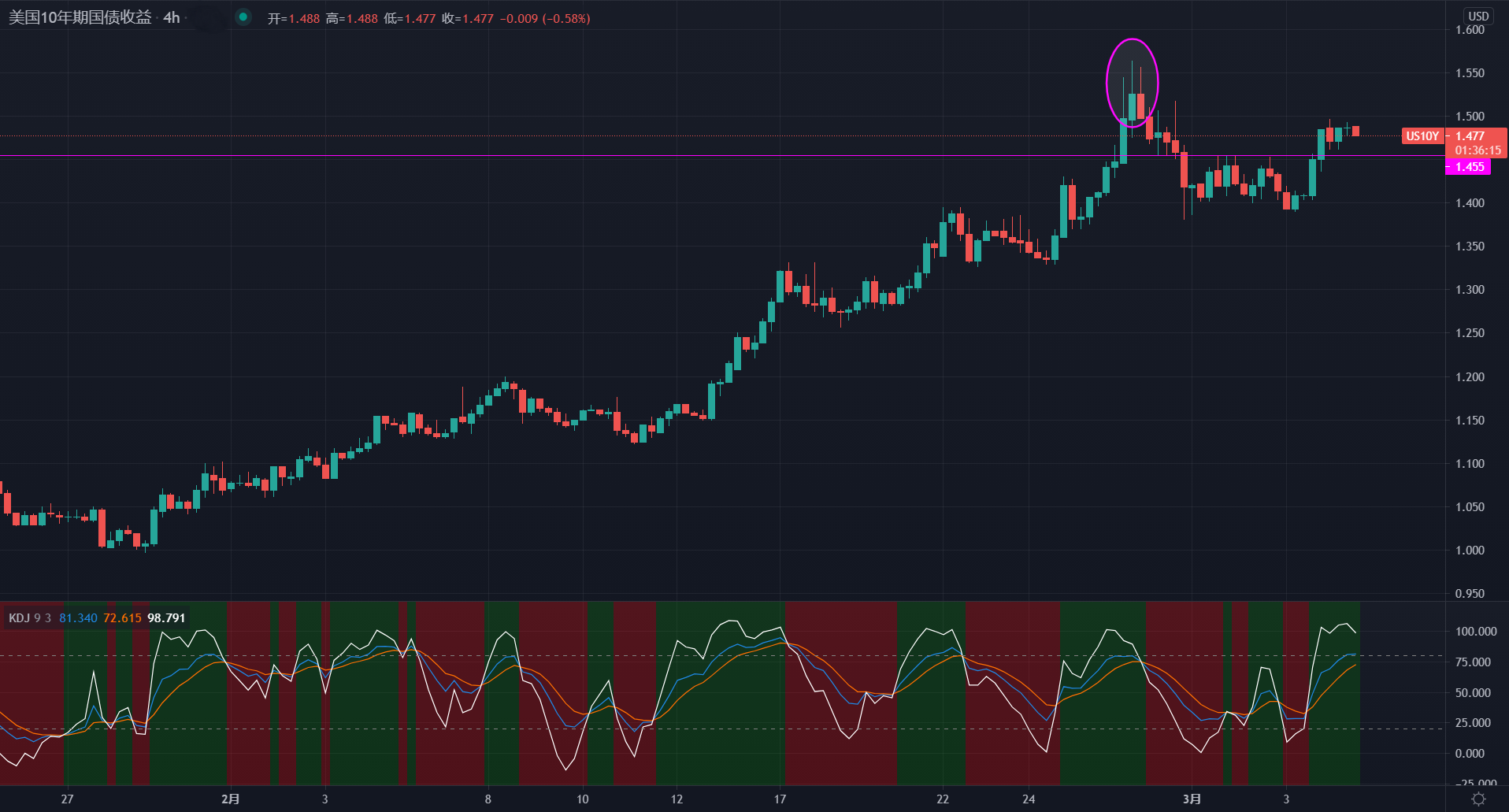Click the 10 date label on time axis

[x=583, y=799]
